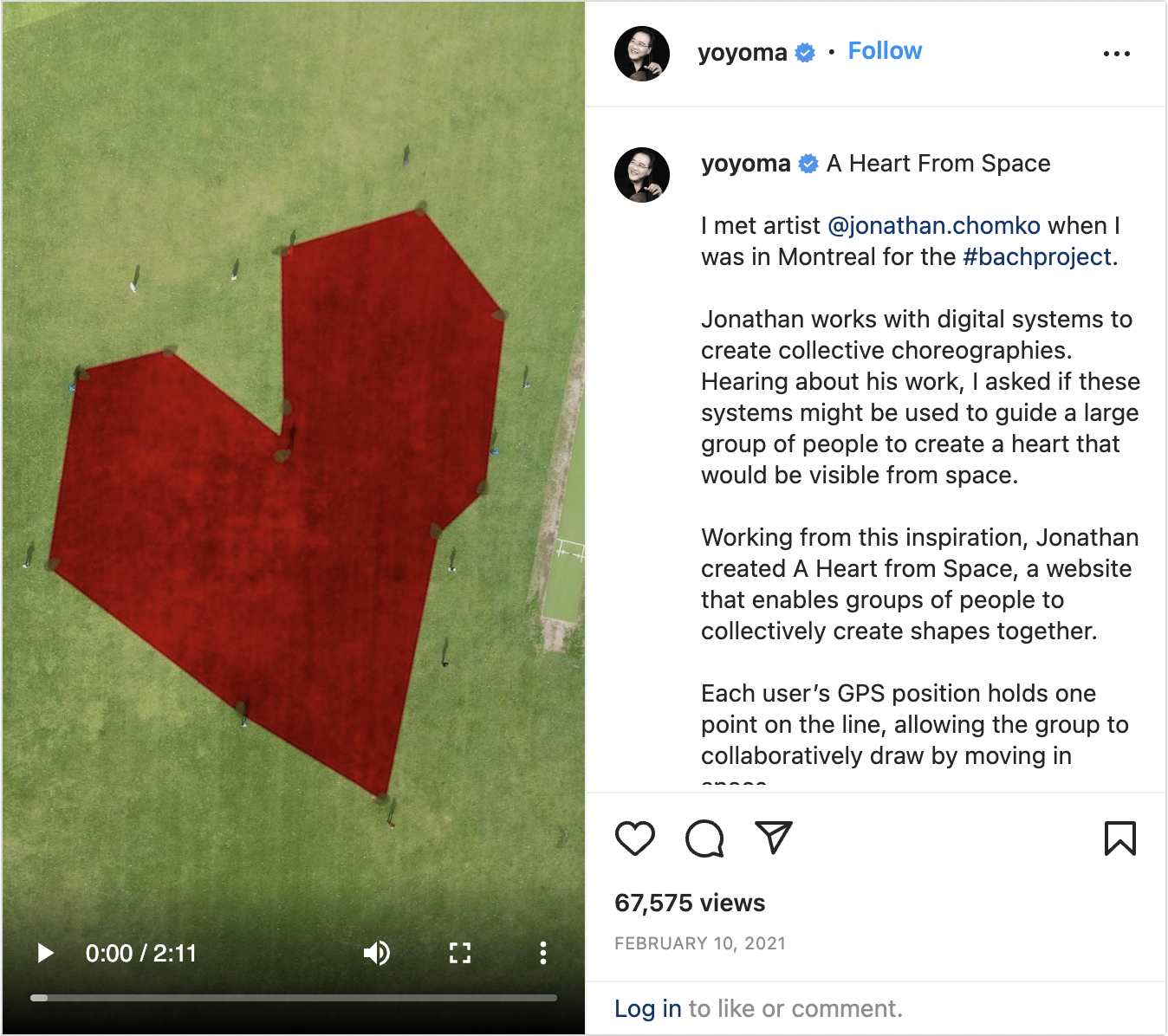Seek along the video progress bar
The image size is (1168, 1036).
click(294, 998)
